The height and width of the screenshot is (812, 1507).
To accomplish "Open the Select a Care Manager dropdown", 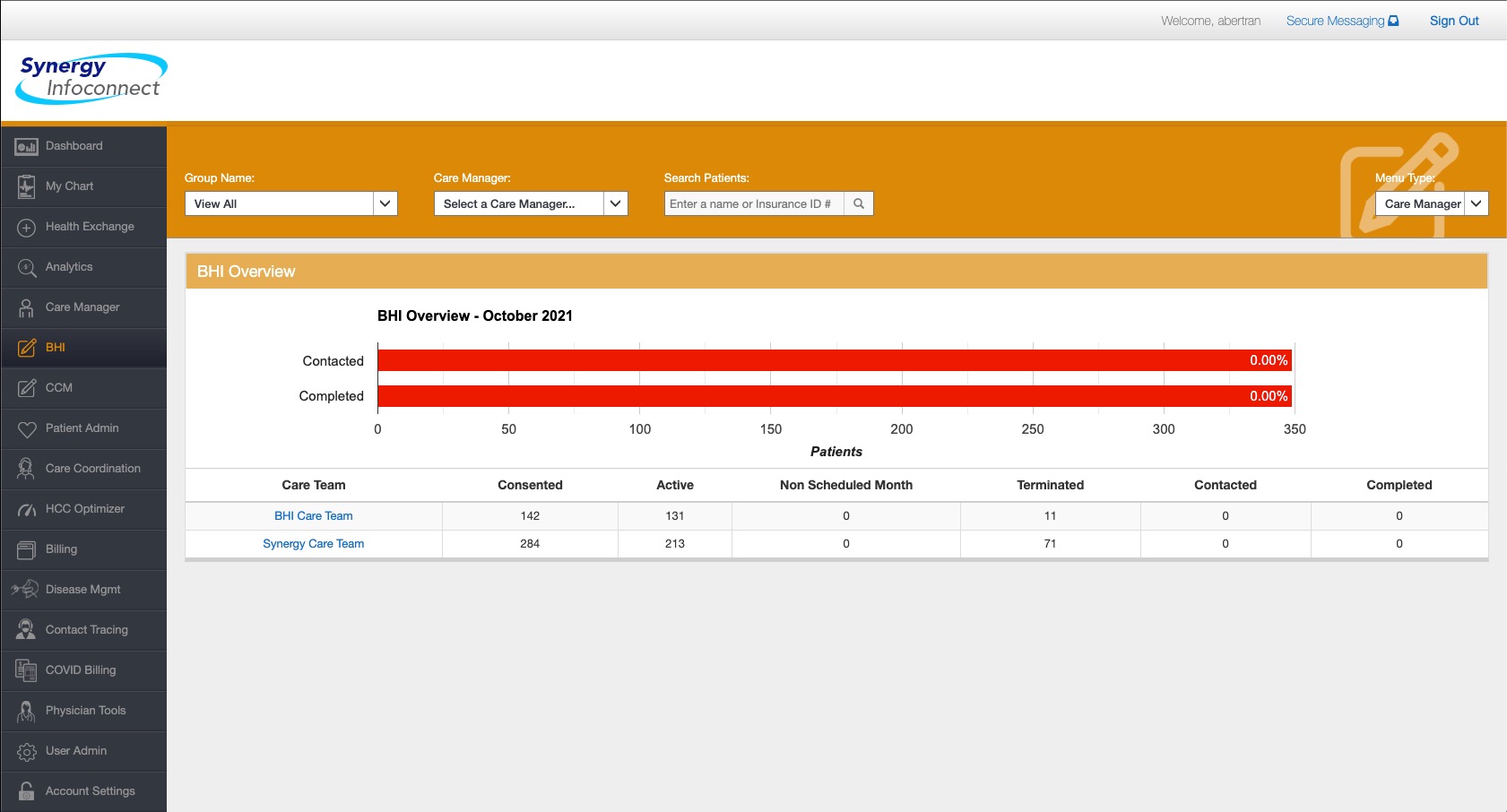I will click(531, 203).
